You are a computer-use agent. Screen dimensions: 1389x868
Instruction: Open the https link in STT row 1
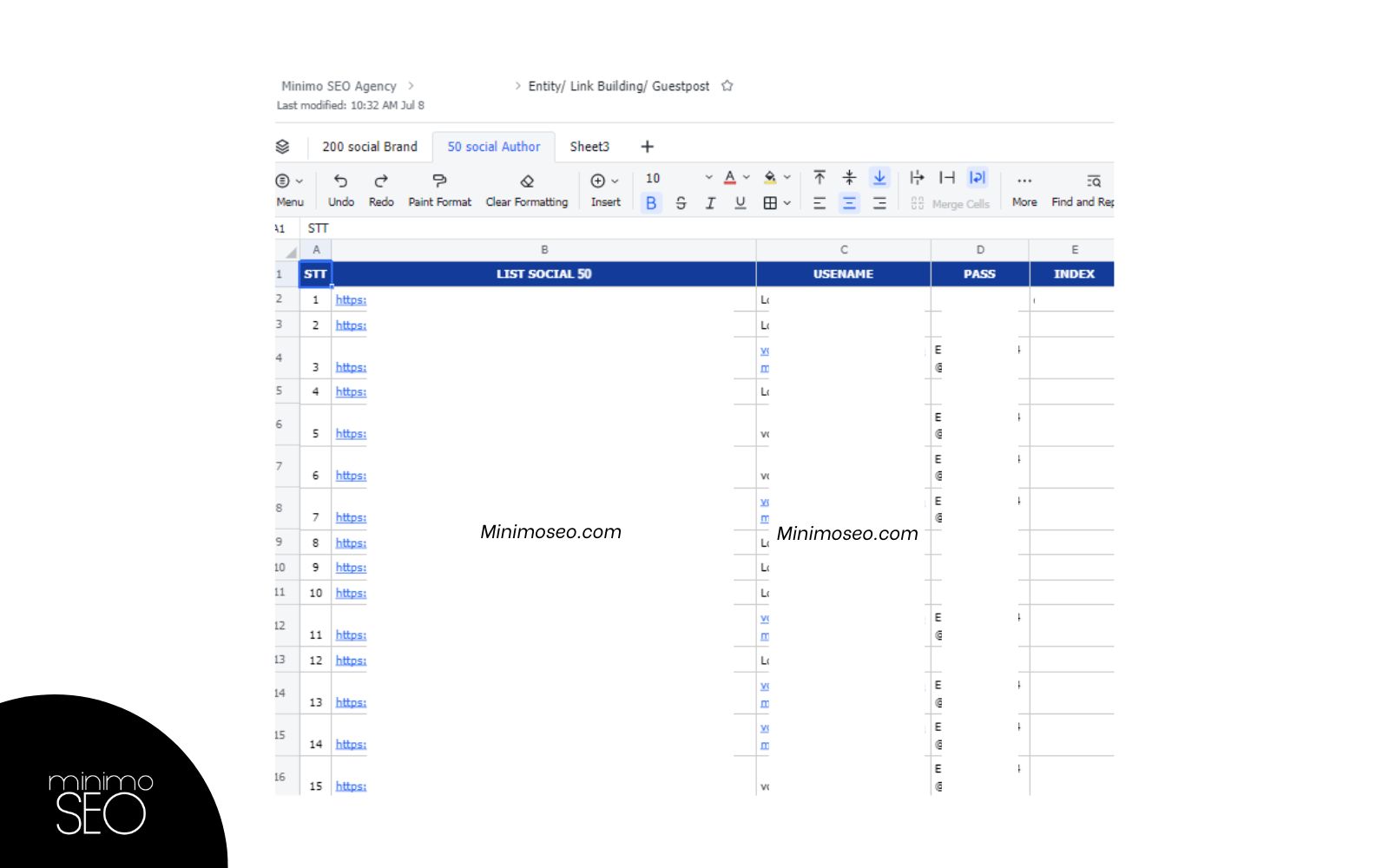coord(351,300)
